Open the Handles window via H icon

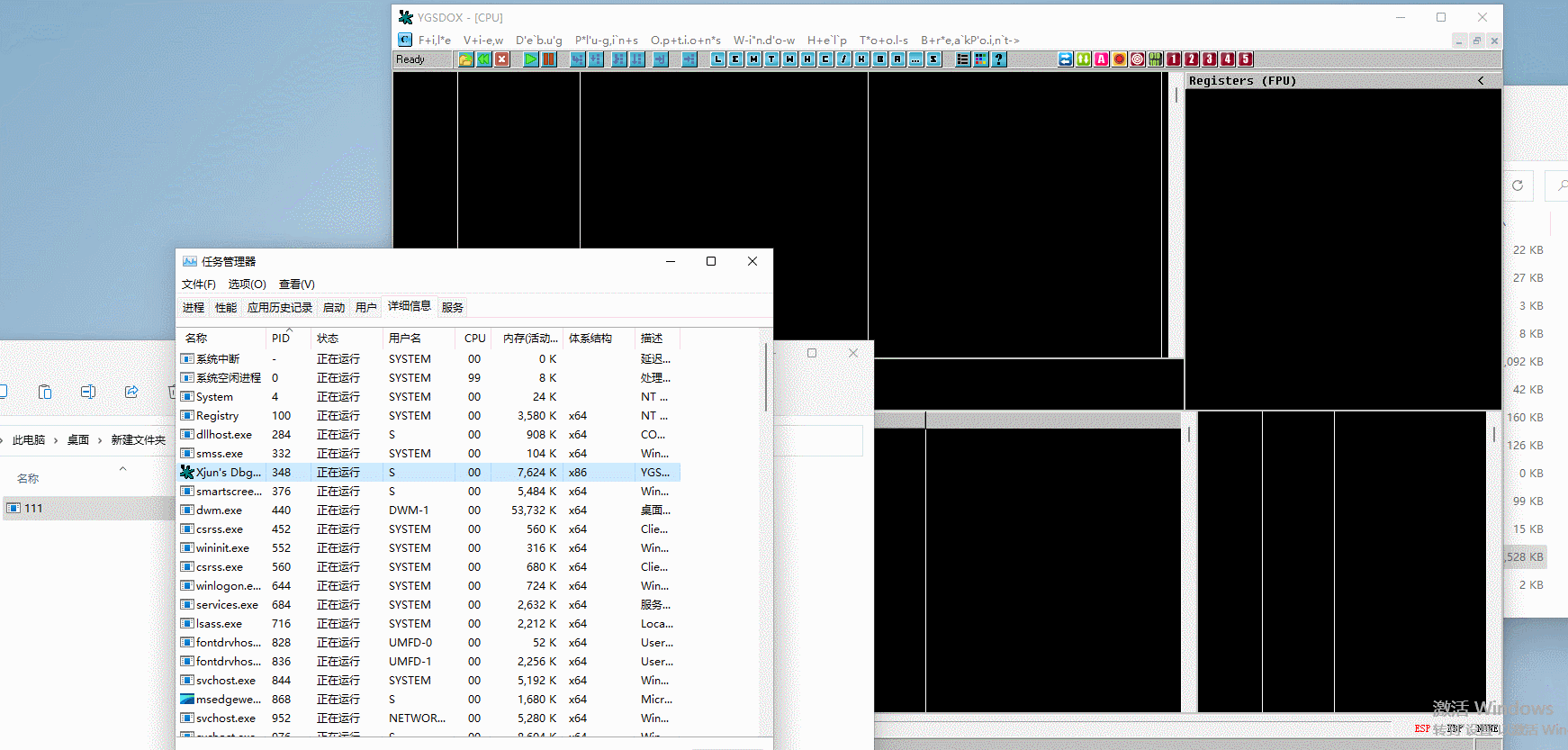pos(808,59)
